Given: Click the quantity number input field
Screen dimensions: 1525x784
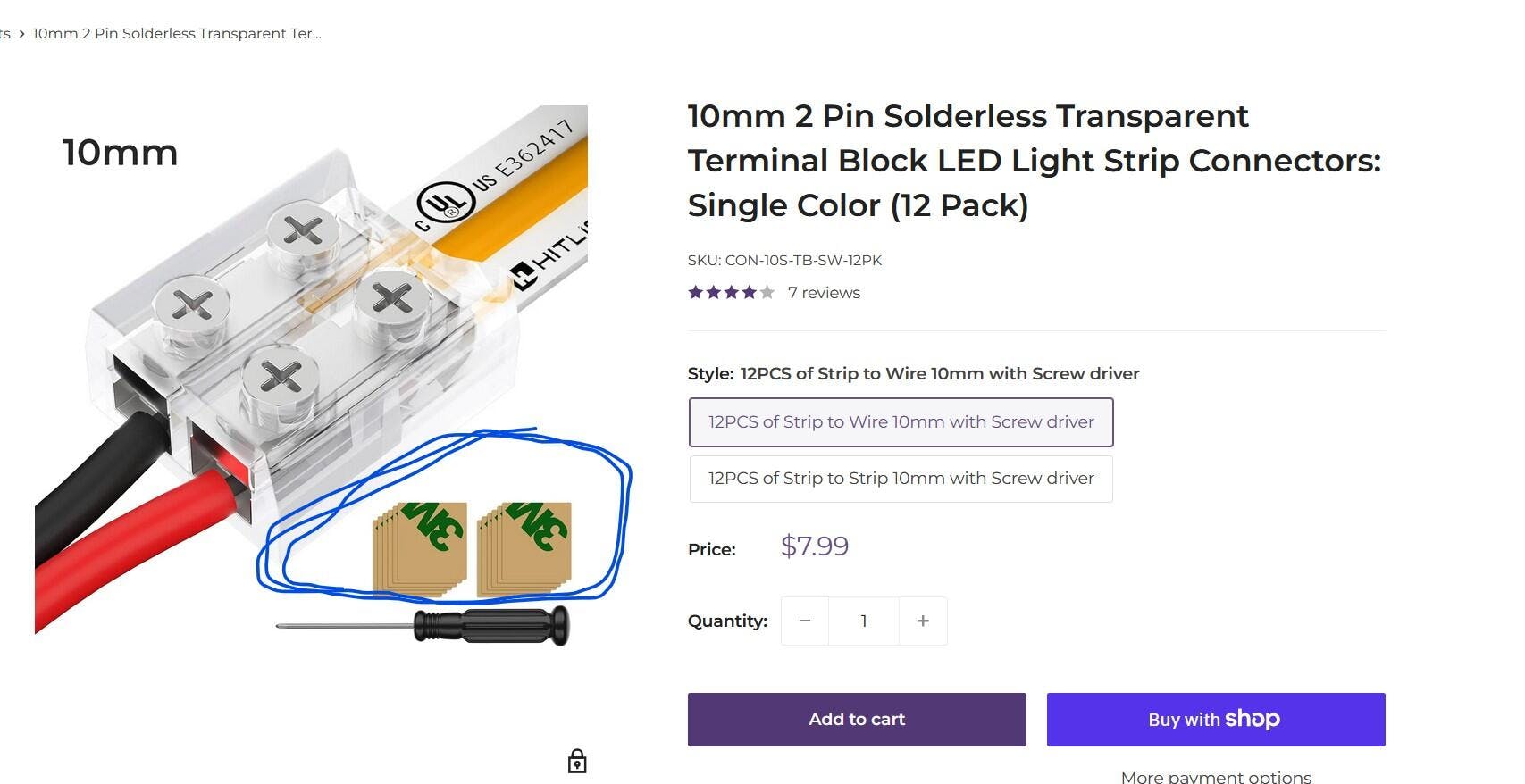Looking at the screenshot, I should click(x=863, y=621).
